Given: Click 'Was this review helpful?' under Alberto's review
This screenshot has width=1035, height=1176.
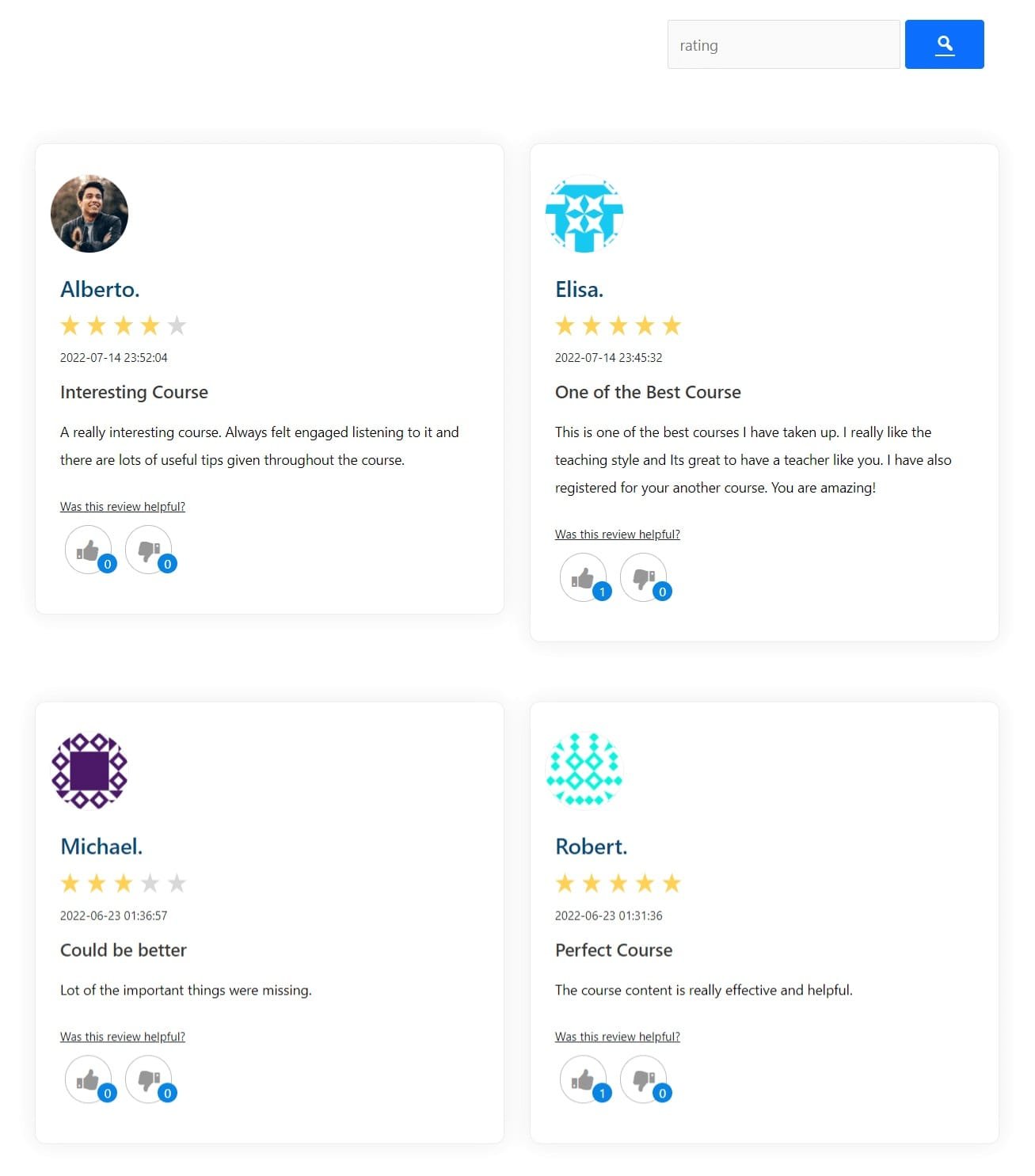Looking at the screenshot, I should pos(123,507).
